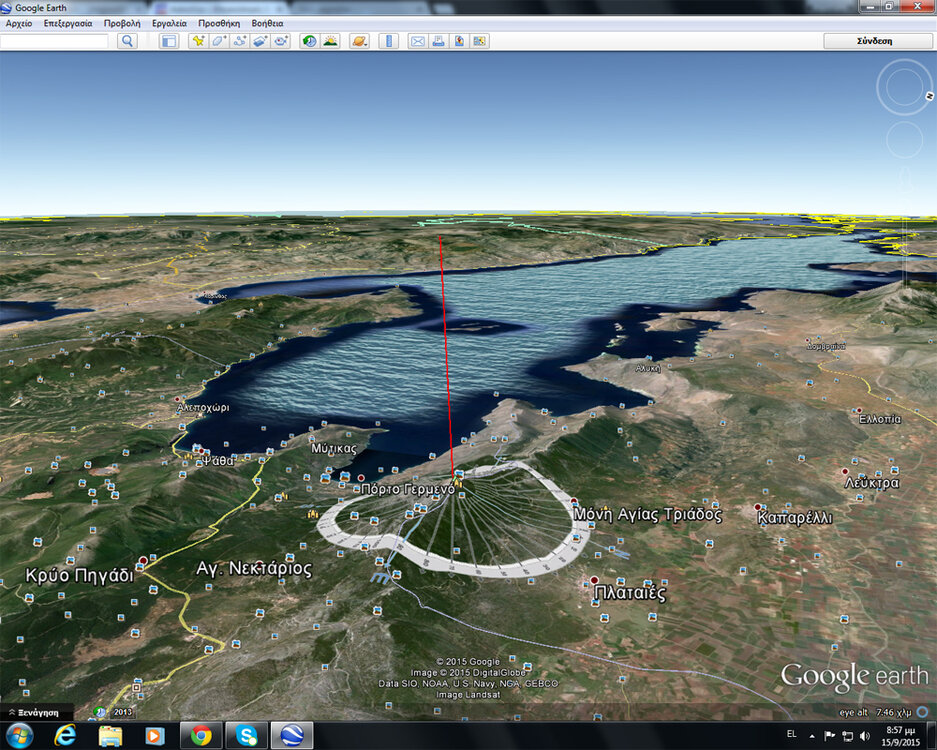The width and height of the screenshot is (937, 750).
Task: Click the search magnifier button
Action: click(x=127, y=41)
